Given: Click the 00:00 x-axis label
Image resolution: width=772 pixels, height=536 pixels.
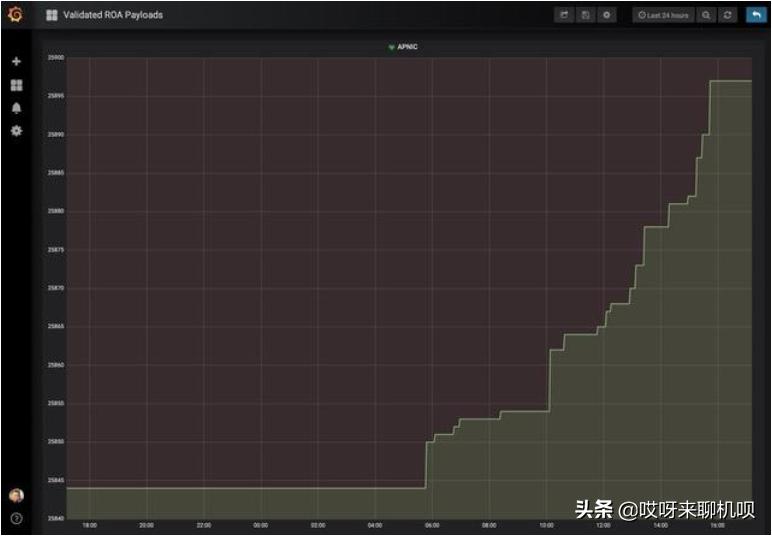Looking at the screenshot, I should click(x=261, y=525).
